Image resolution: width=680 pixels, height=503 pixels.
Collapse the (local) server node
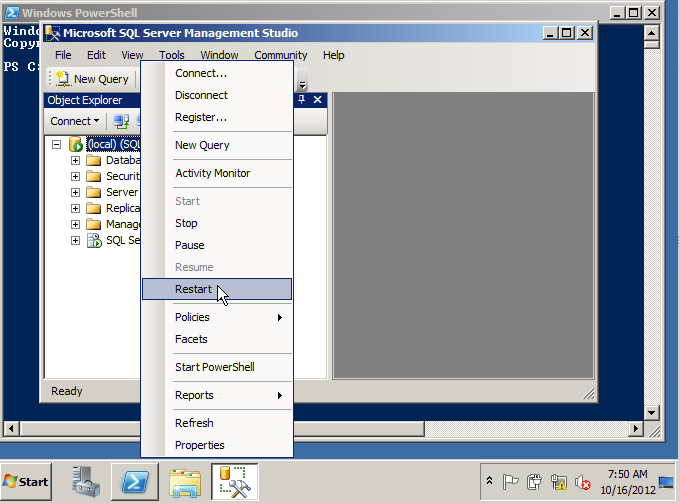(x=56, y=144)
